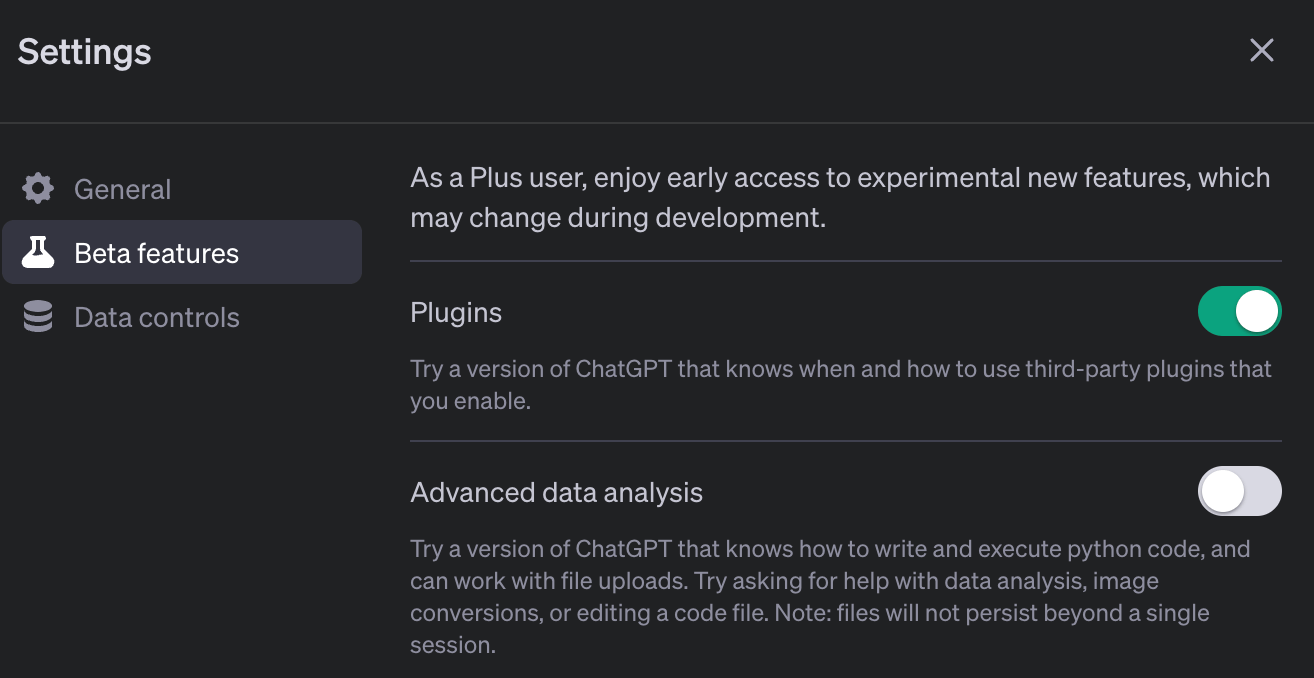Click the Plugins setting label

[456, 313]
